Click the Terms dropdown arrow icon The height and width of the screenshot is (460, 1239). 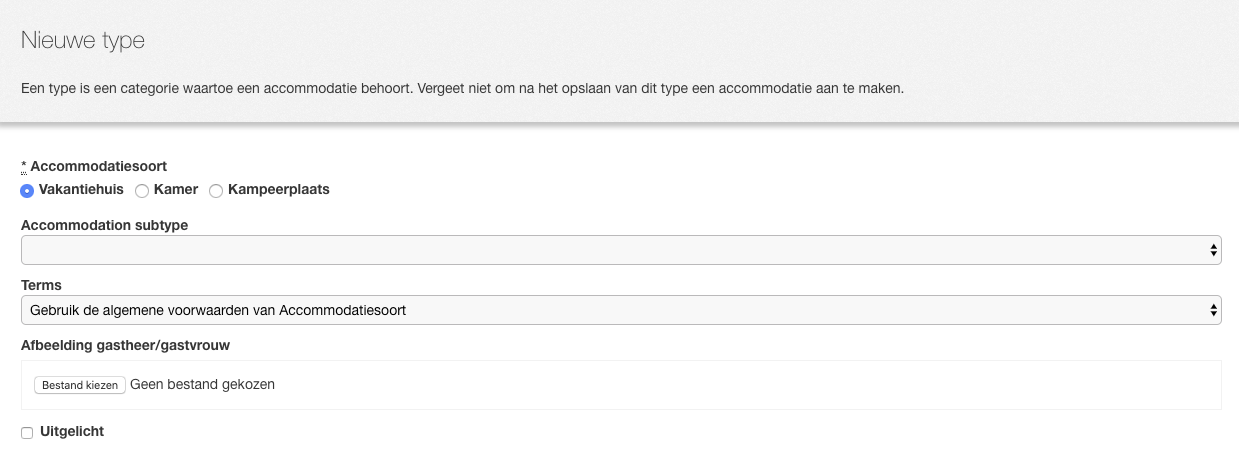click(1213, 310)
